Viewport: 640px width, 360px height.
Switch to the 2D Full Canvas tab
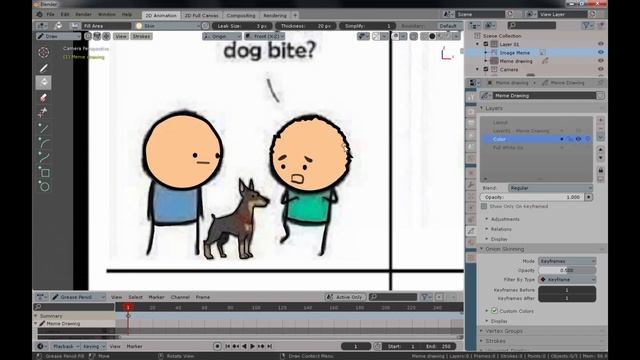[x=201, y=16]
